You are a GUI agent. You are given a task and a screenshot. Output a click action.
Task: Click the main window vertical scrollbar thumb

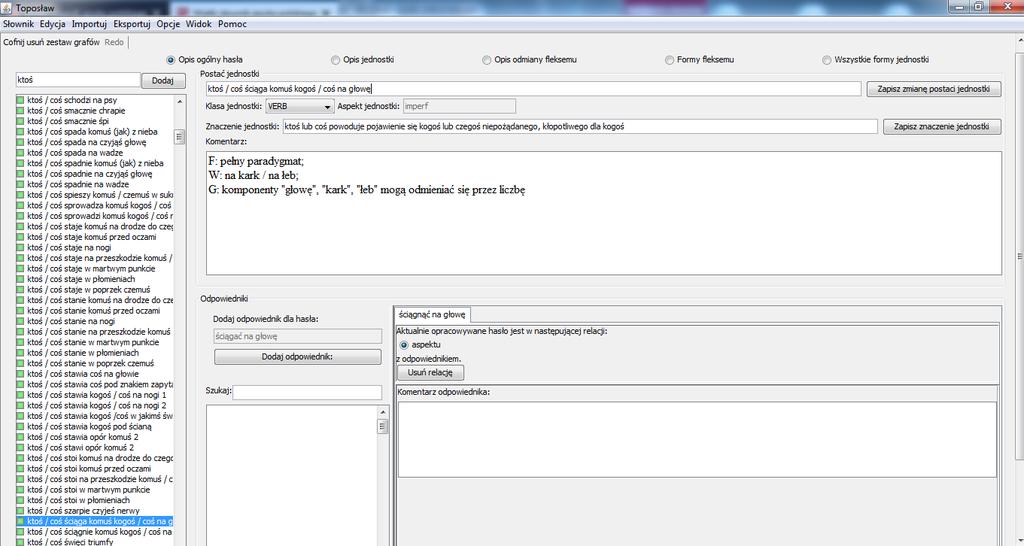click(1019, 255)
